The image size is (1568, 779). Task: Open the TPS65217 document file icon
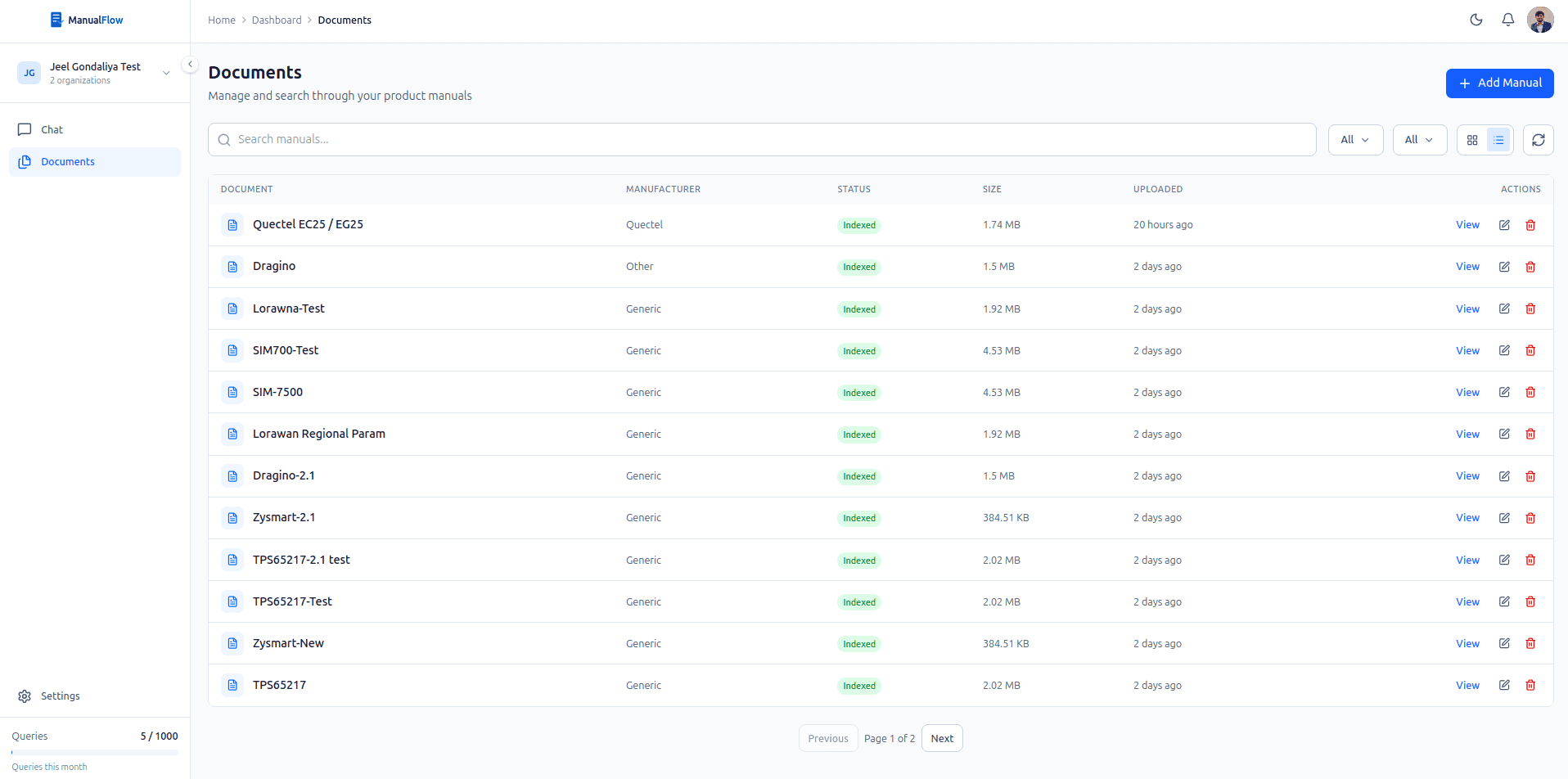pyautogui.click(x=232, y=685)
